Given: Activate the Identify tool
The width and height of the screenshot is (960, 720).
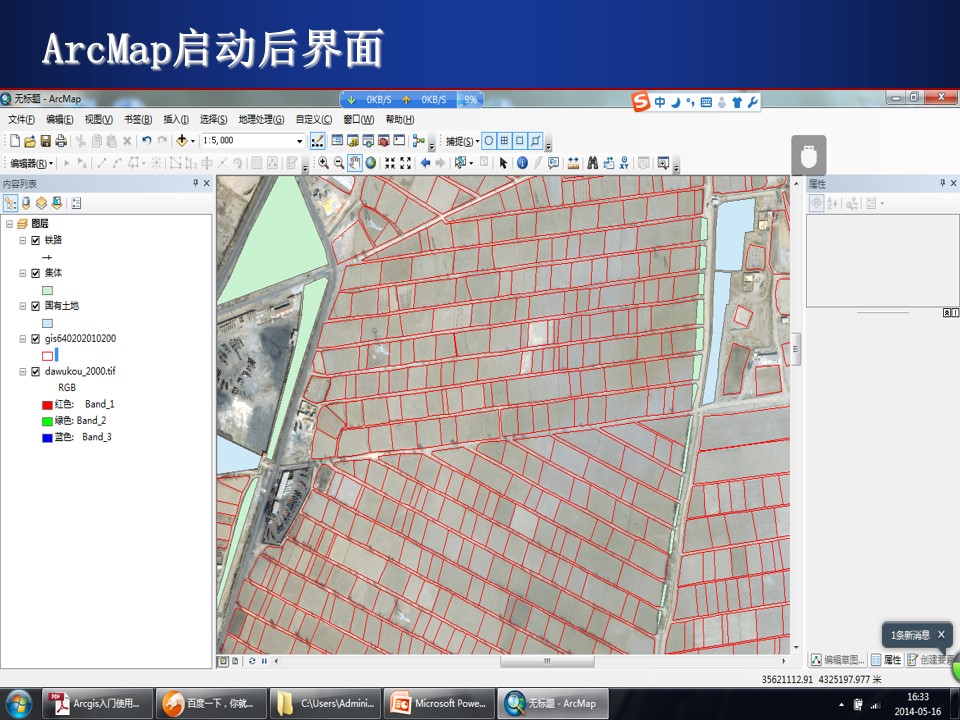Looking at the screenshot, I should (522, 163).
